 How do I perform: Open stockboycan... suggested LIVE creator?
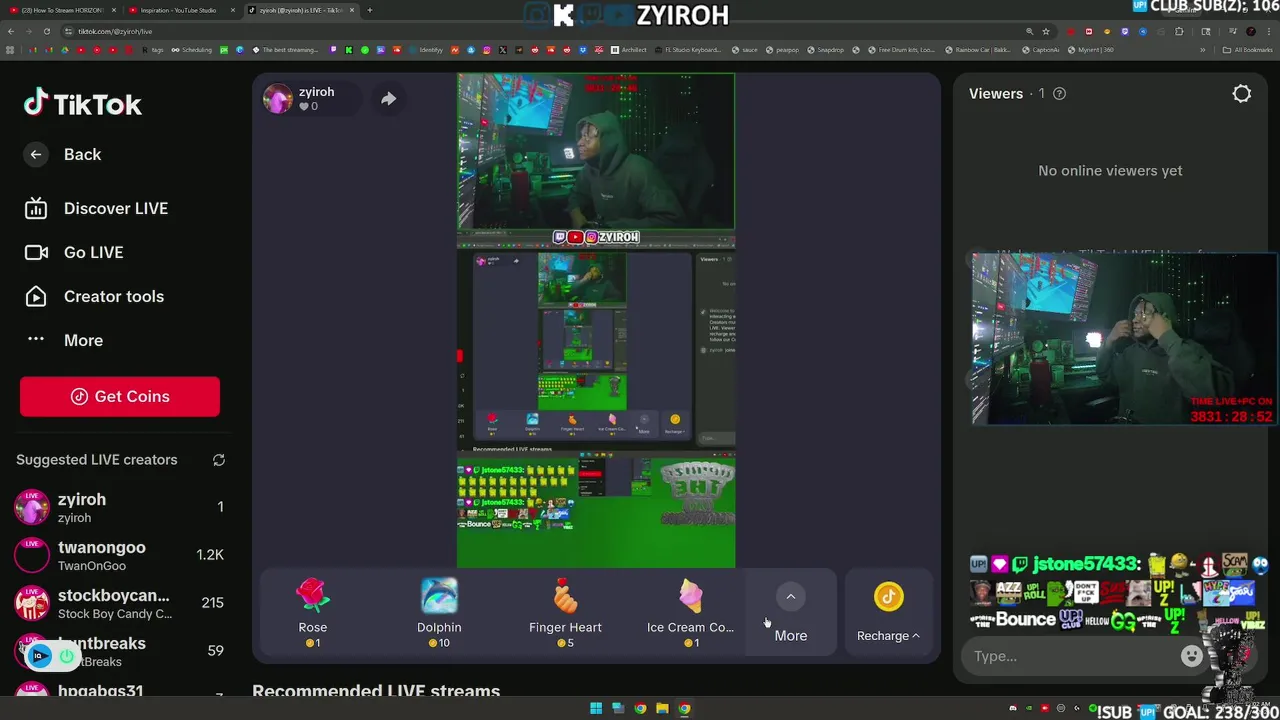tap(120, 603)
